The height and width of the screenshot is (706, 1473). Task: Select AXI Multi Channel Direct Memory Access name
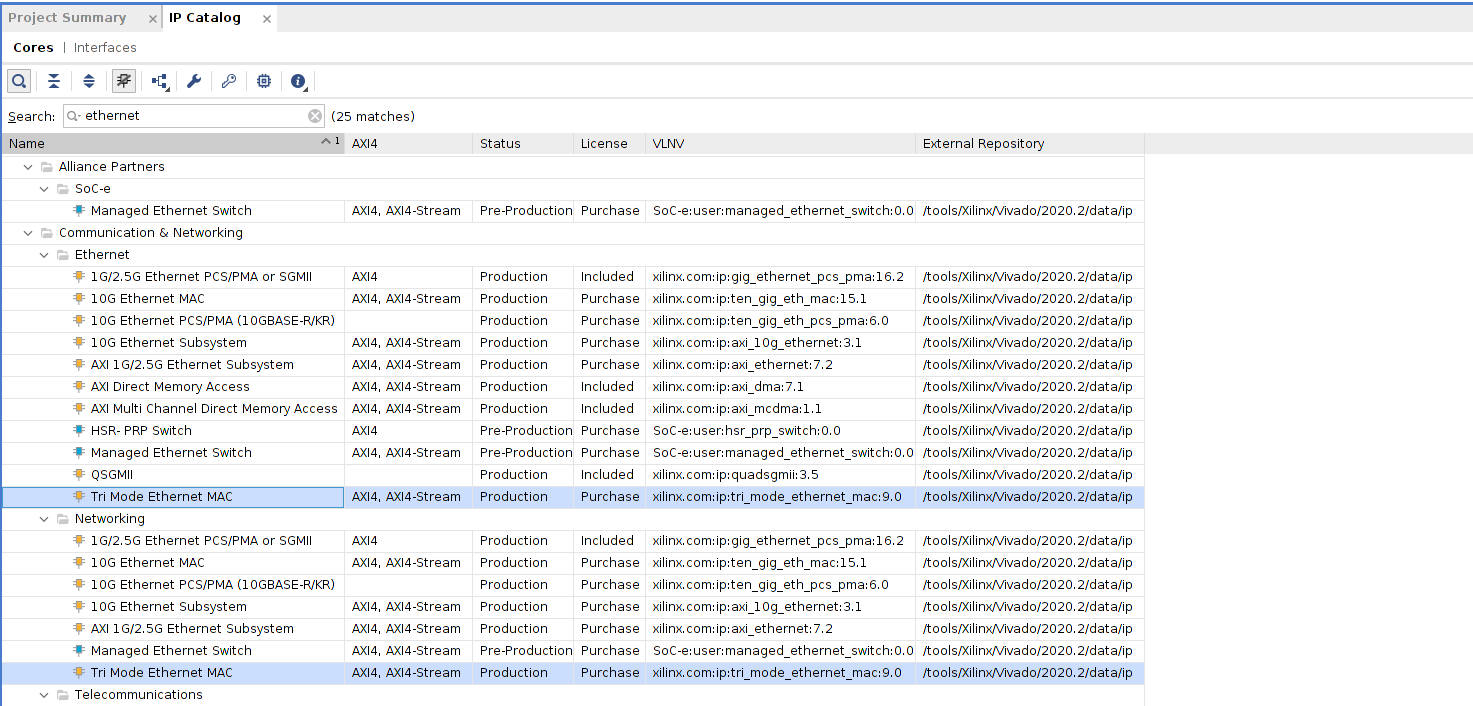[214, 409]
